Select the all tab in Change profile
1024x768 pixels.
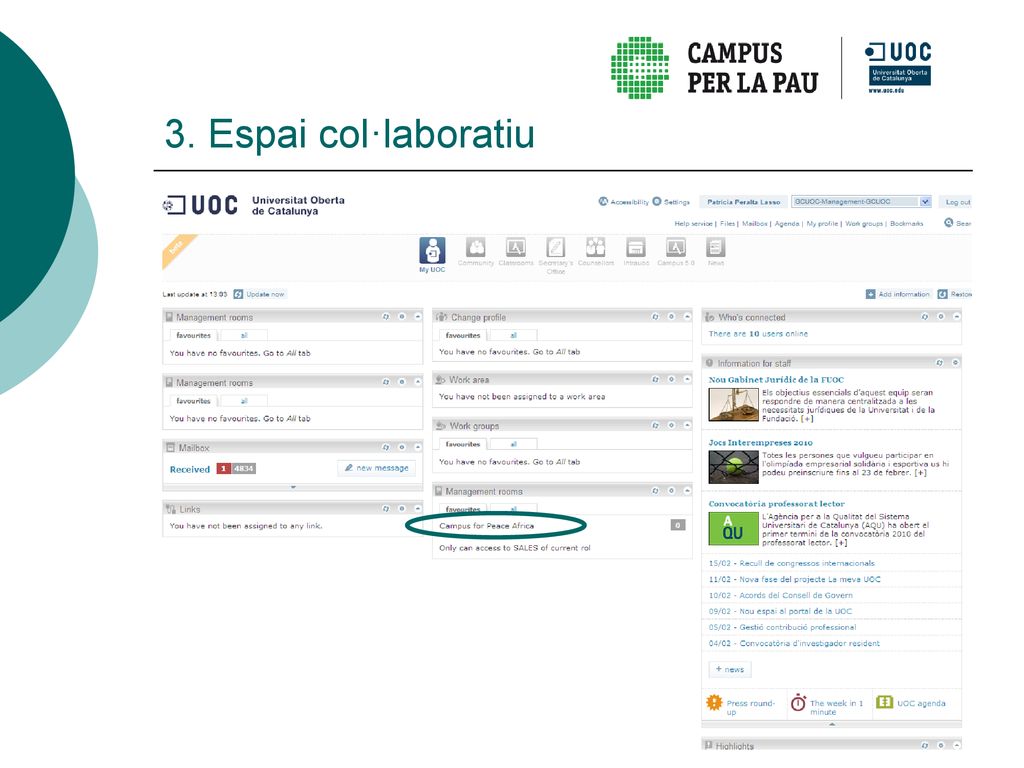(513, 335)
